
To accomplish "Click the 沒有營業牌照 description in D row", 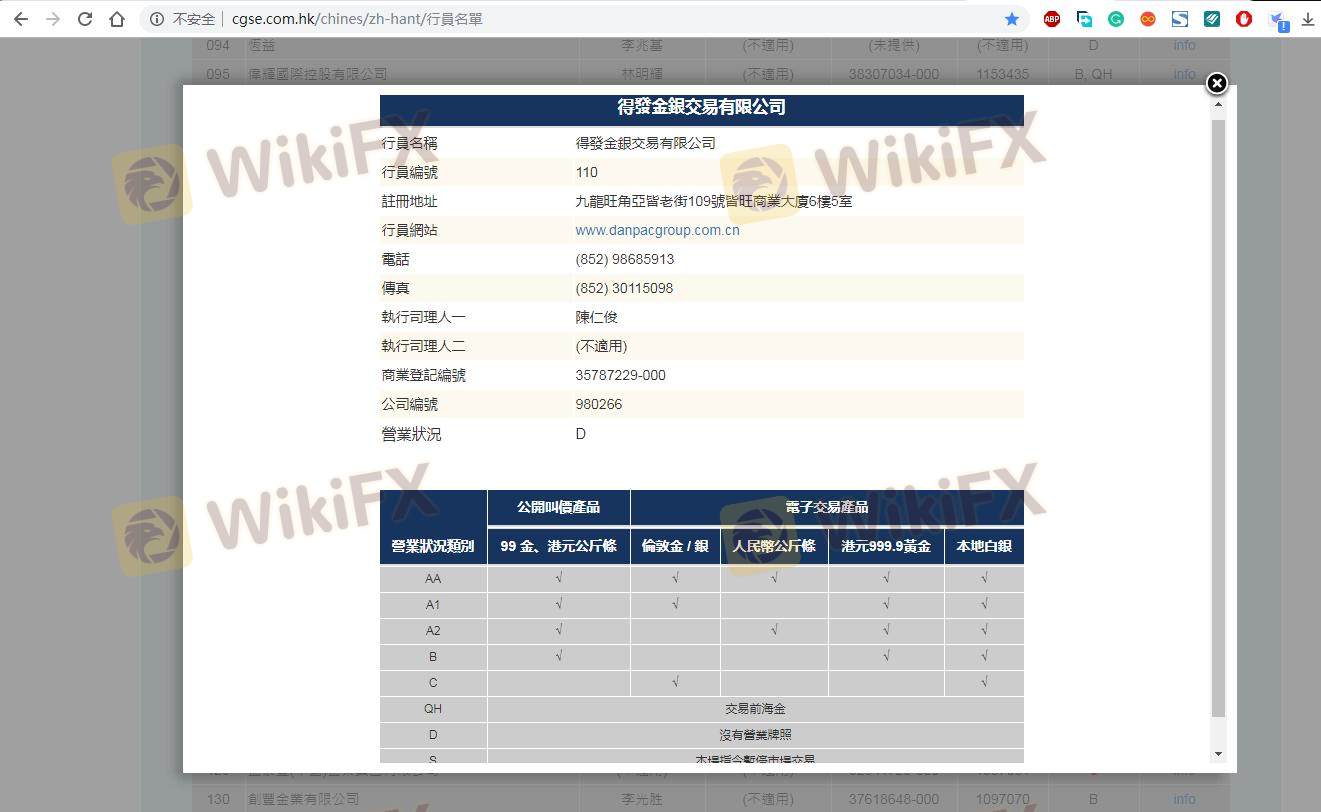I will point(755,735).
